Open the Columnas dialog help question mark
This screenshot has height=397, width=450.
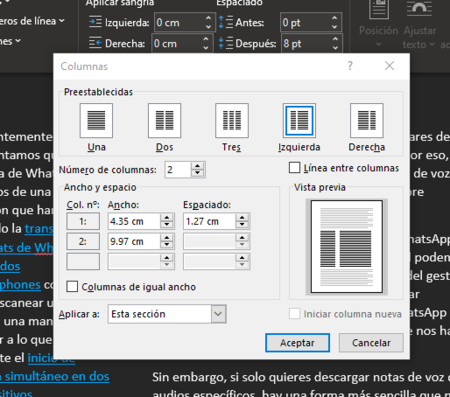[x=350, y=66]
